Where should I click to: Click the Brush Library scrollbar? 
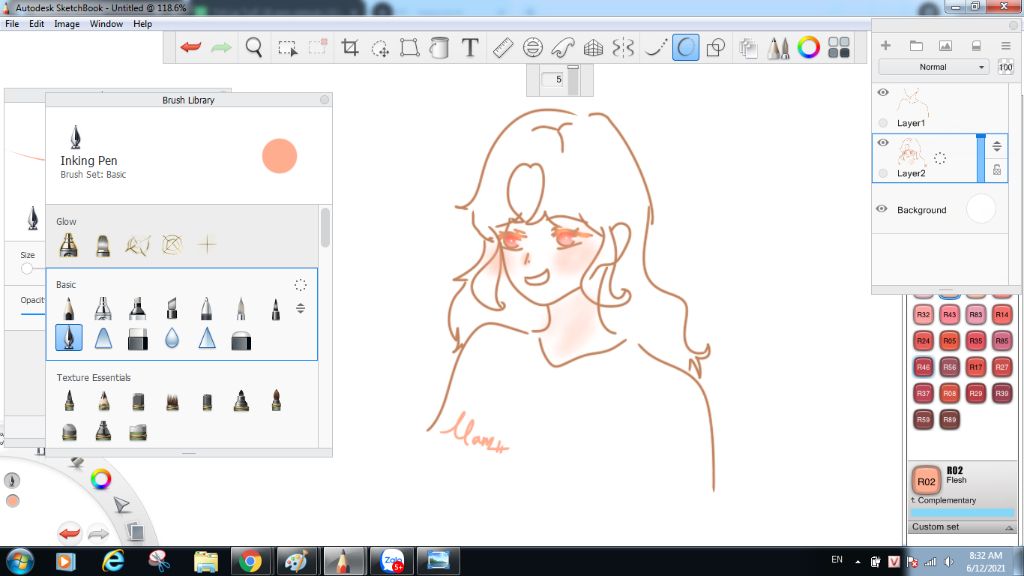(325, 227)
